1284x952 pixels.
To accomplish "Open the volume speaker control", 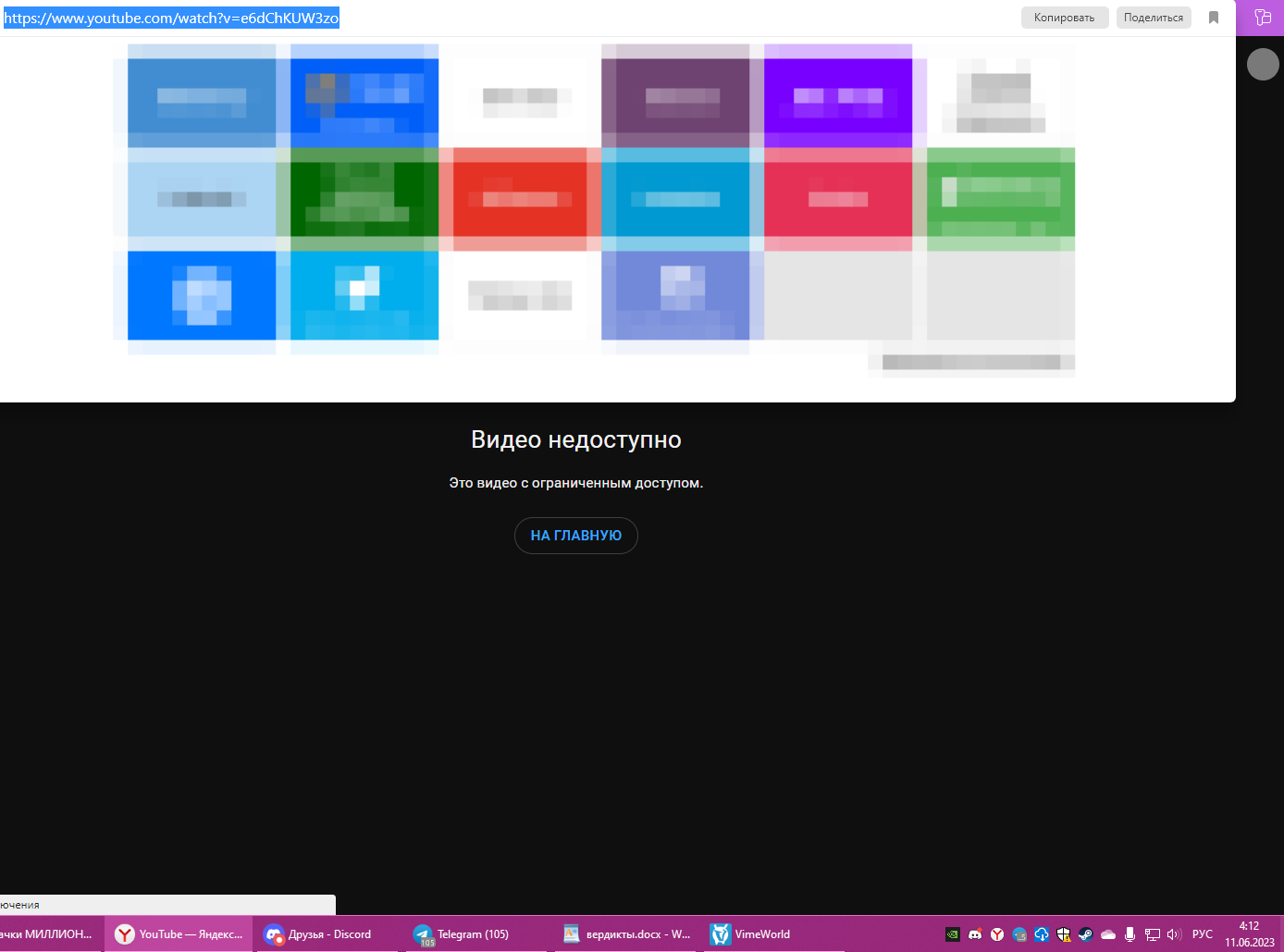I will pos(1174,934).
